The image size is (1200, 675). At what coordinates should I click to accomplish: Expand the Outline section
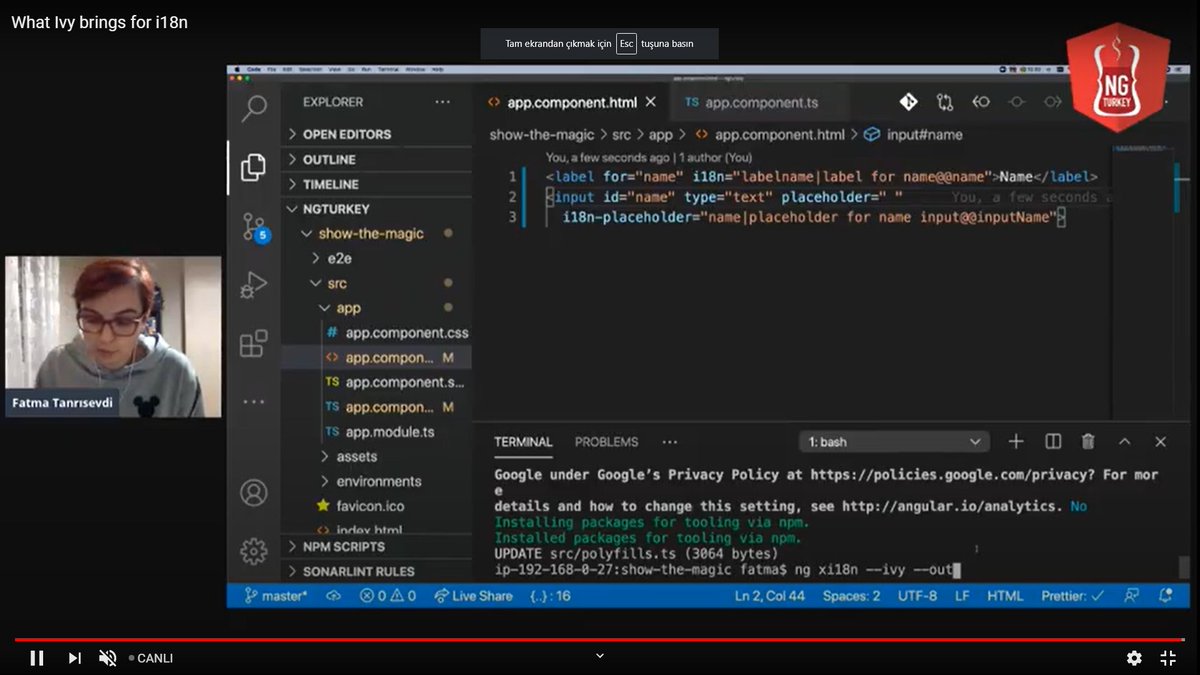pyautogui.click(x=376, y=159)
